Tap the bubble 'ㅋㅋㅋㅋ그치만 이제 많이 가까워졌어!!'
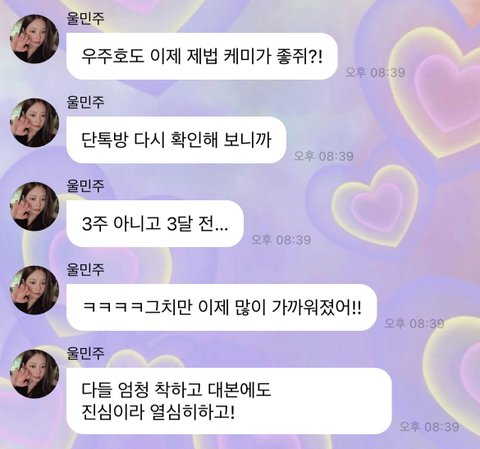The width and height of the screenshot is (480, 449). coord(222,307)
